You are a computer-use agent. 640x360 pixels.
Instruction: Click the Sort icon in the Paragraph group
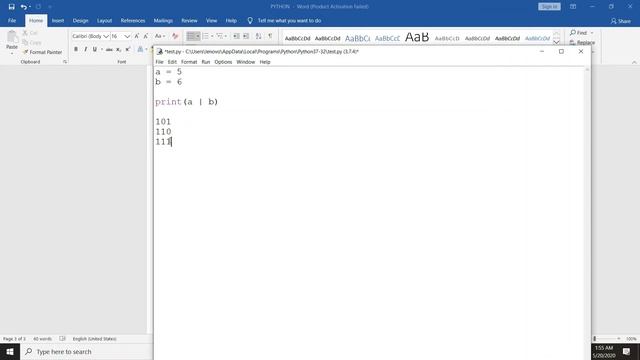(x=258, y=36)
